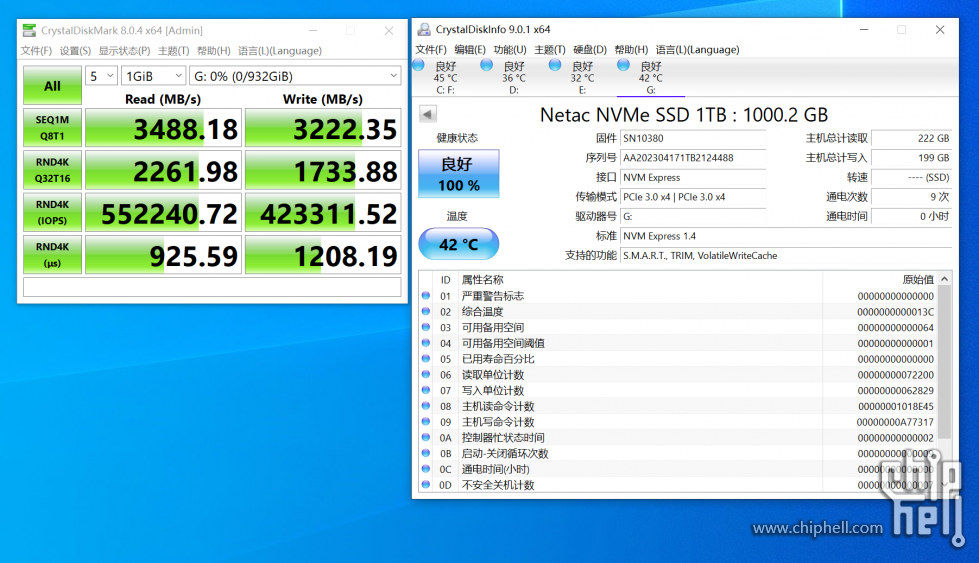
Task: Click the 423311.52 write IOPS result
Action: [x=323, y=213]
